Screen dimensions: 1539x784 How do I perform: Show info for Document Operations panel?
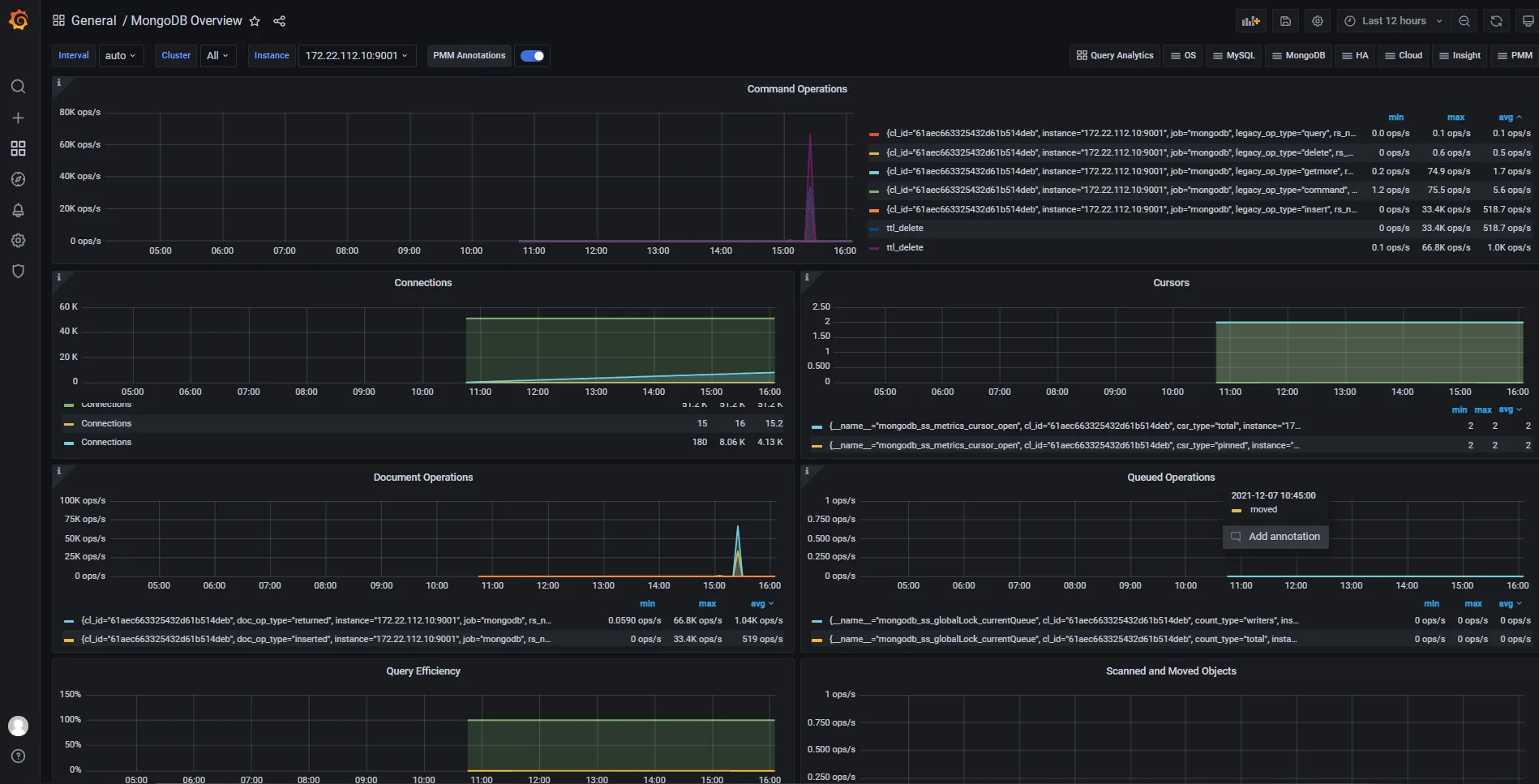[x=58, y=471]
